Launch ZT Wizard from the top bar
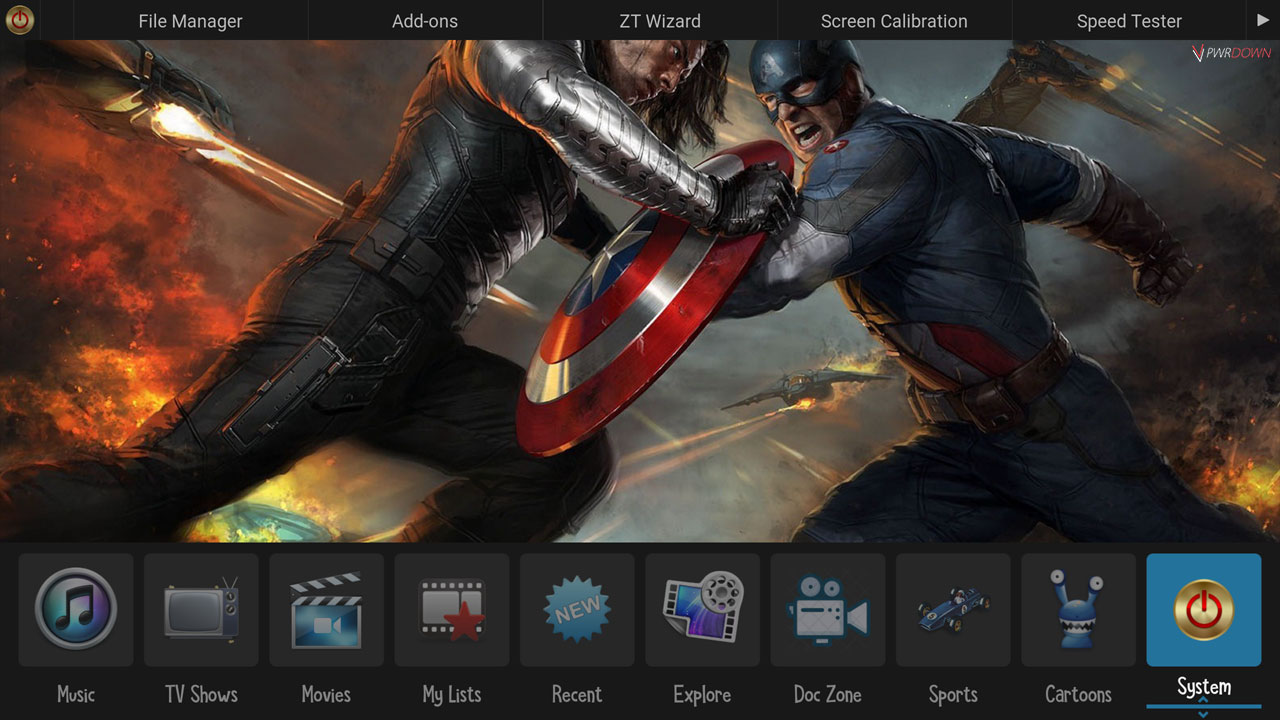1280x720 pixels. (x=660, y=21)
